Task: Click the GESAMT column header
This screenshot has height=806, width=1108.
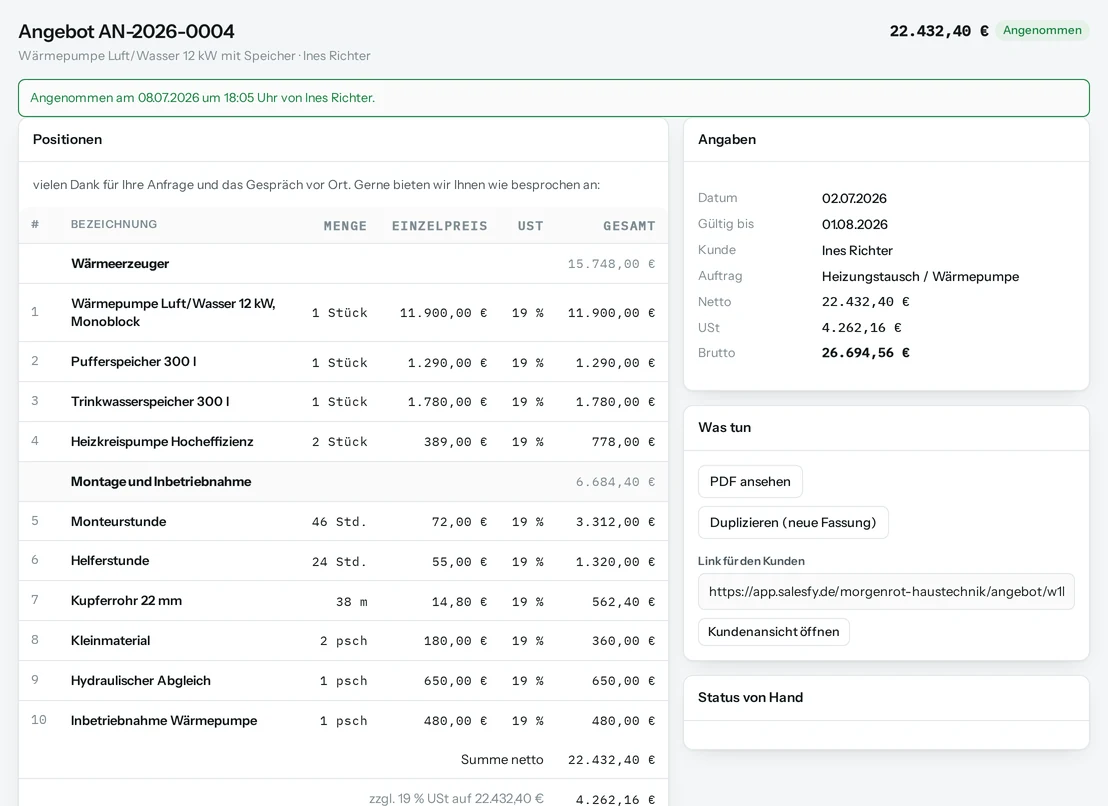Action: (629, 226)
